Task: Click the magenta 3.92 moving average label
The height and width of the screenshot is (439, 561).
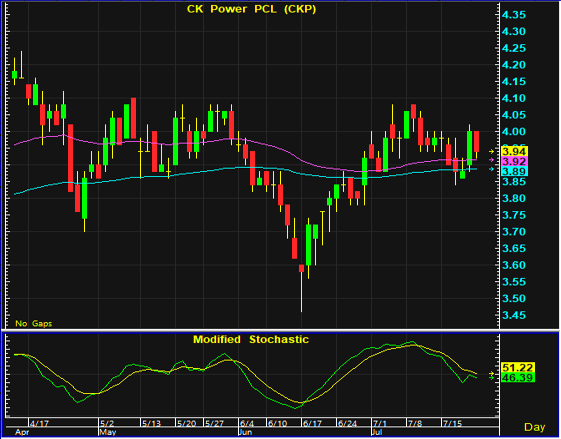Action: pyautogui.click(x=514, y=161)
